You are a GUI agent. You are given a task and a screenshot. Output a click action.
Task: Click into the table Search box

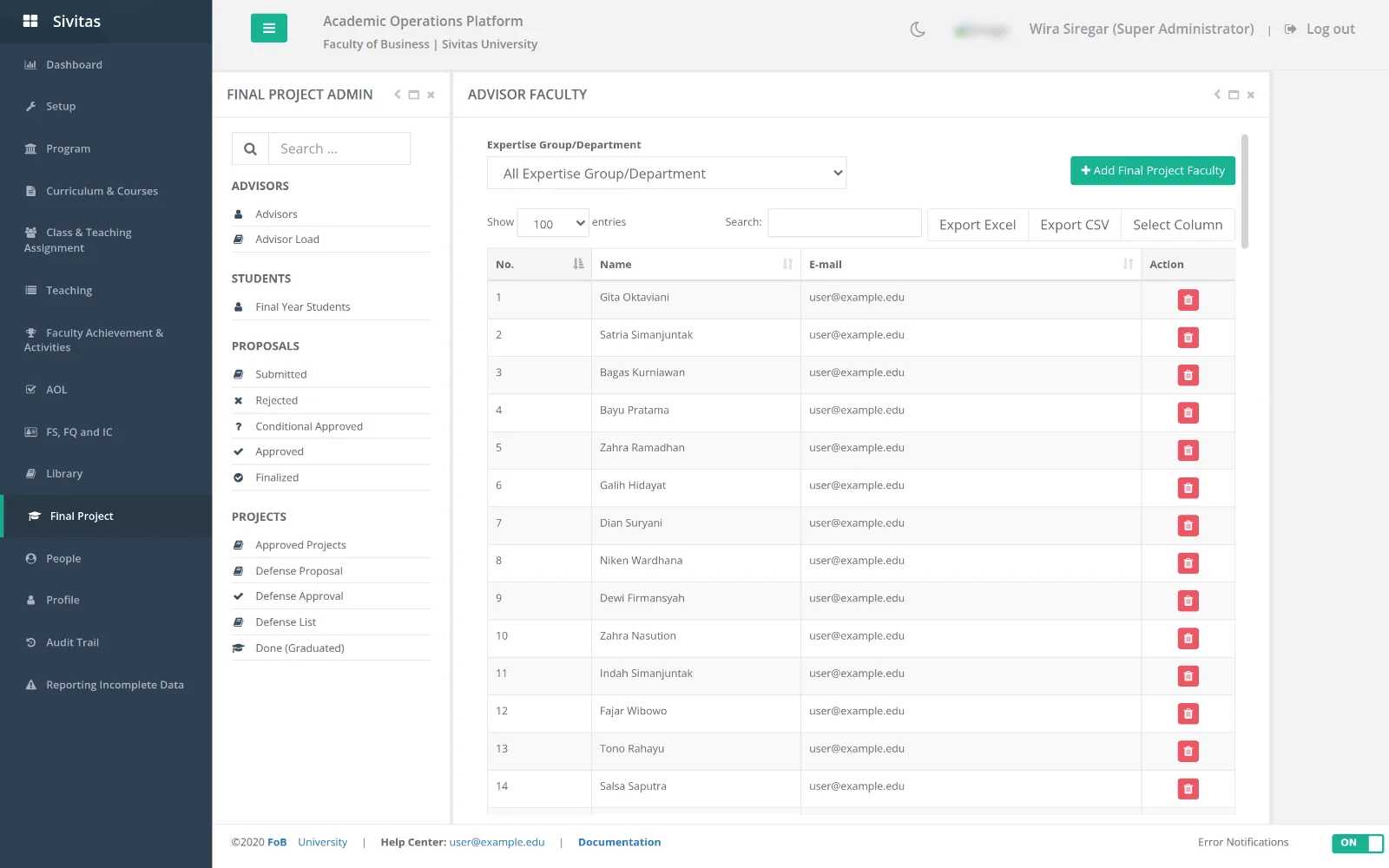(845, 222)
